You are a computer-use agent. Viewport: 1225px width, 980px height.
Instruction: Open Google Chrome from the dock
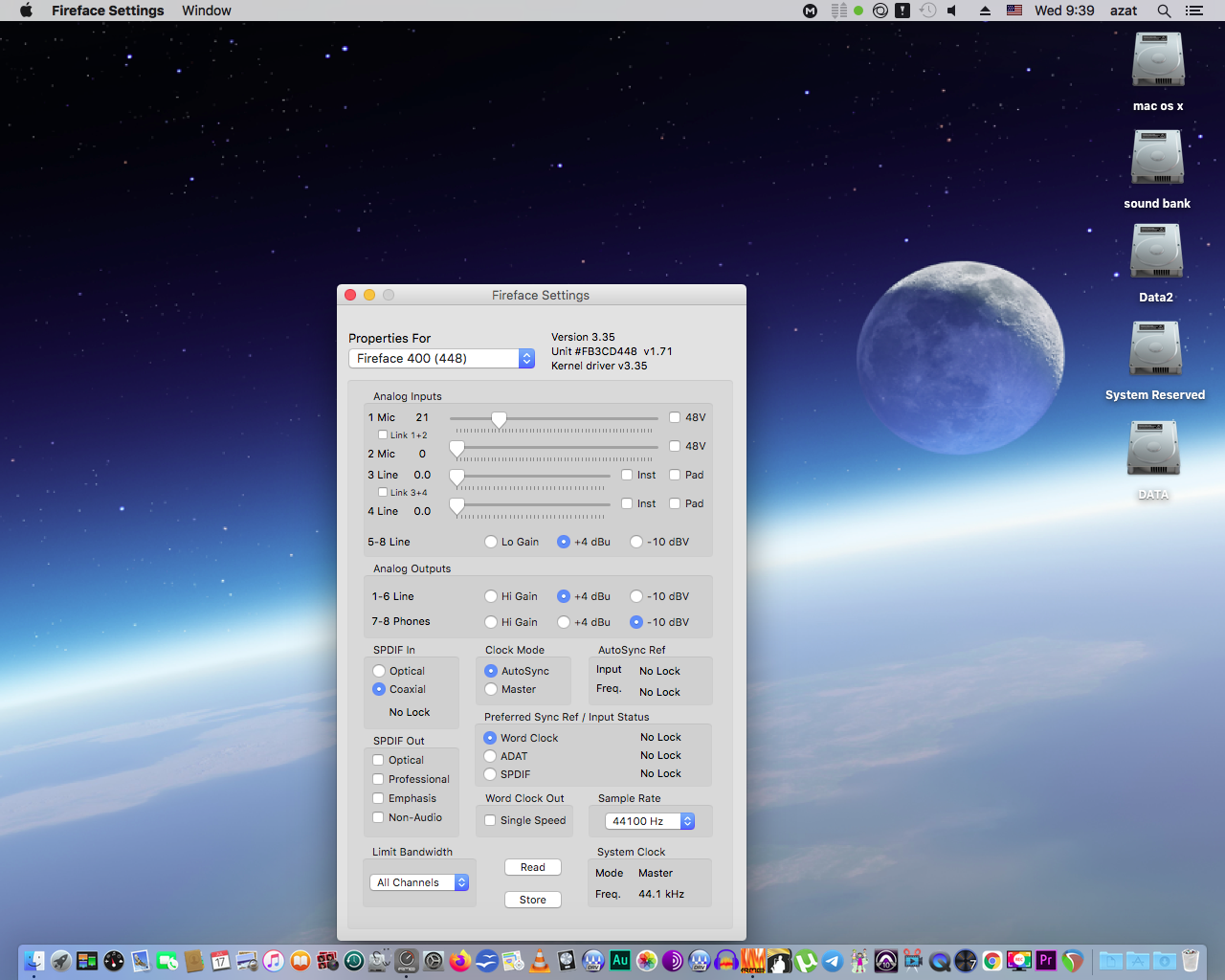click(992, 961)
